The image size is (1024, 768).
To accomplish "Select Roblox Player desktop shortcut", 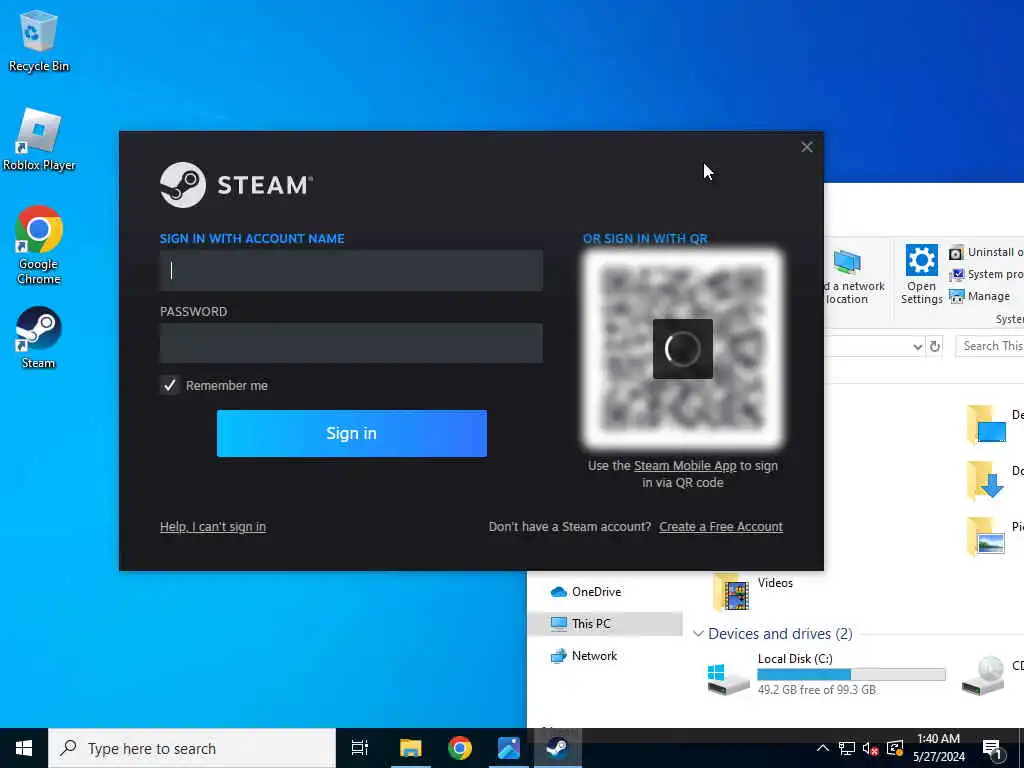I will [39, 140].
